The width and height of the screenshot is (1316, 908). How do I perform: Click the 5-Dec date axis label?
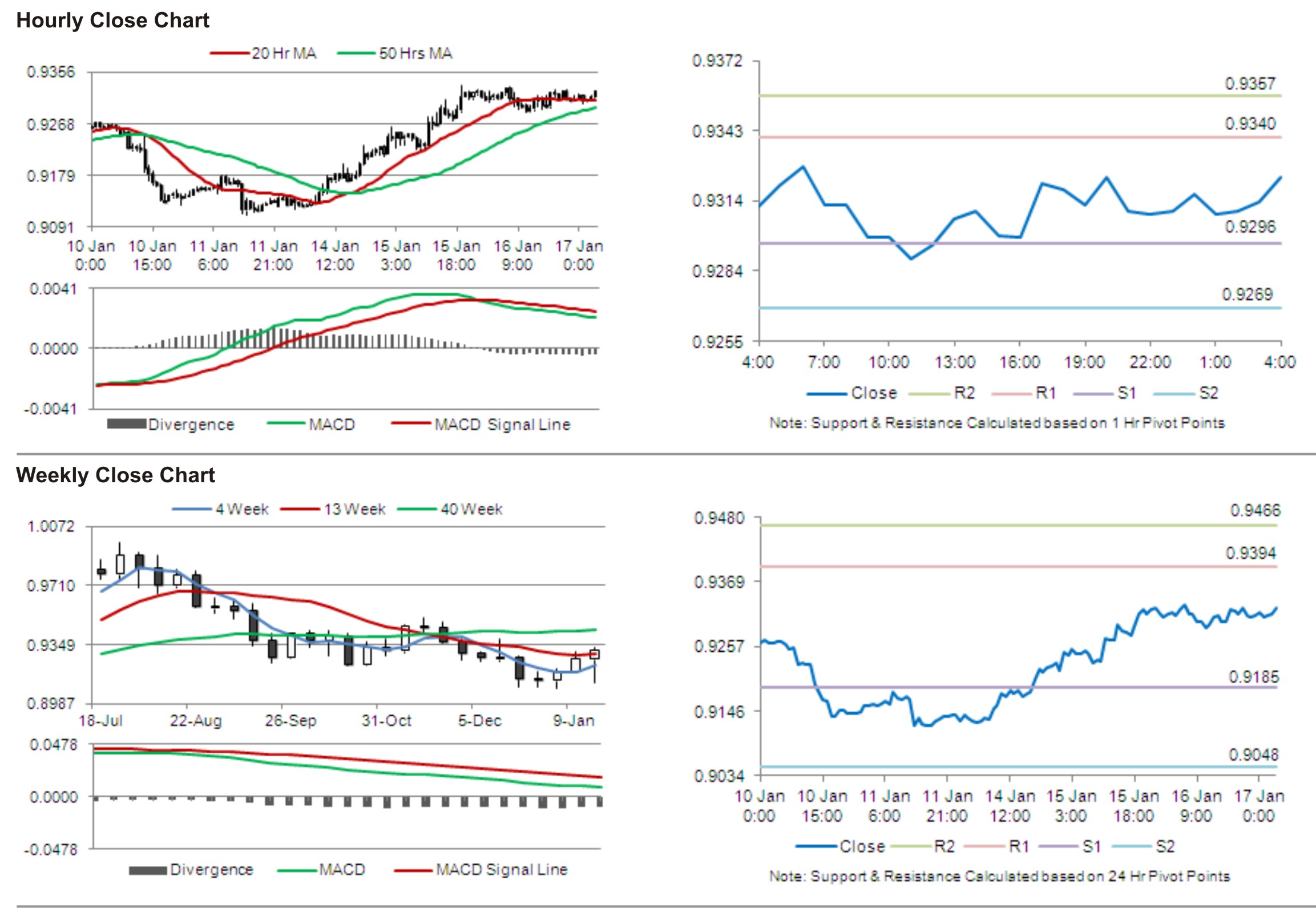pyautogui.click(x=480, y=721)
